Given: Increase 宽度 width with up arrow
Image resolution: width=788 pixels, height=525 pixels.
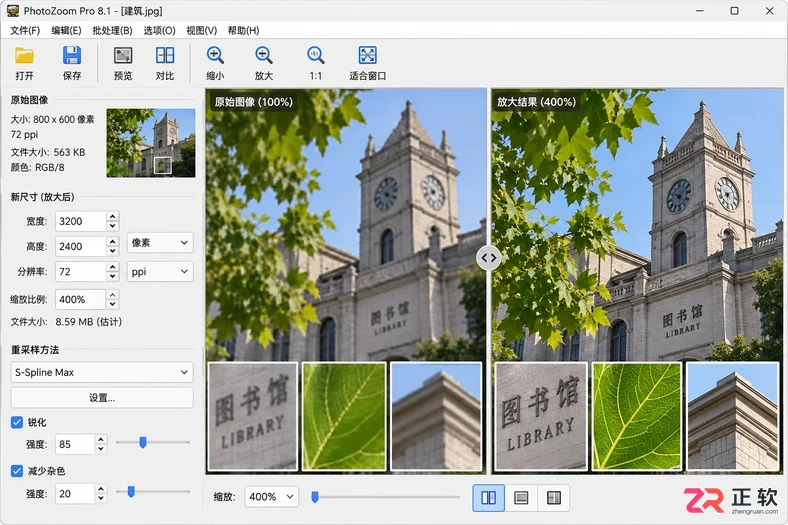Looking at the screenshot, I should click(113, 217).
